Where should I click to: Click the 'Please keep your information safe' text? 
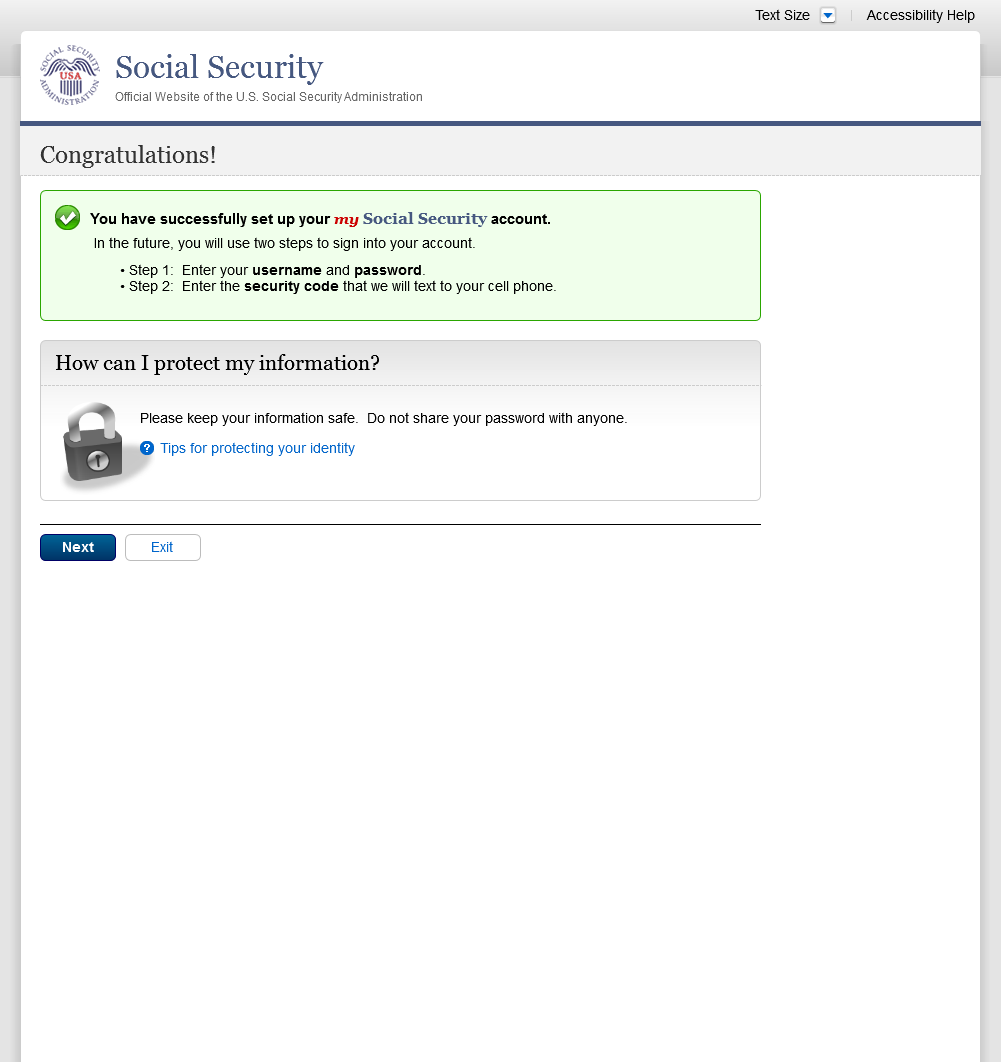click(383, 418)
